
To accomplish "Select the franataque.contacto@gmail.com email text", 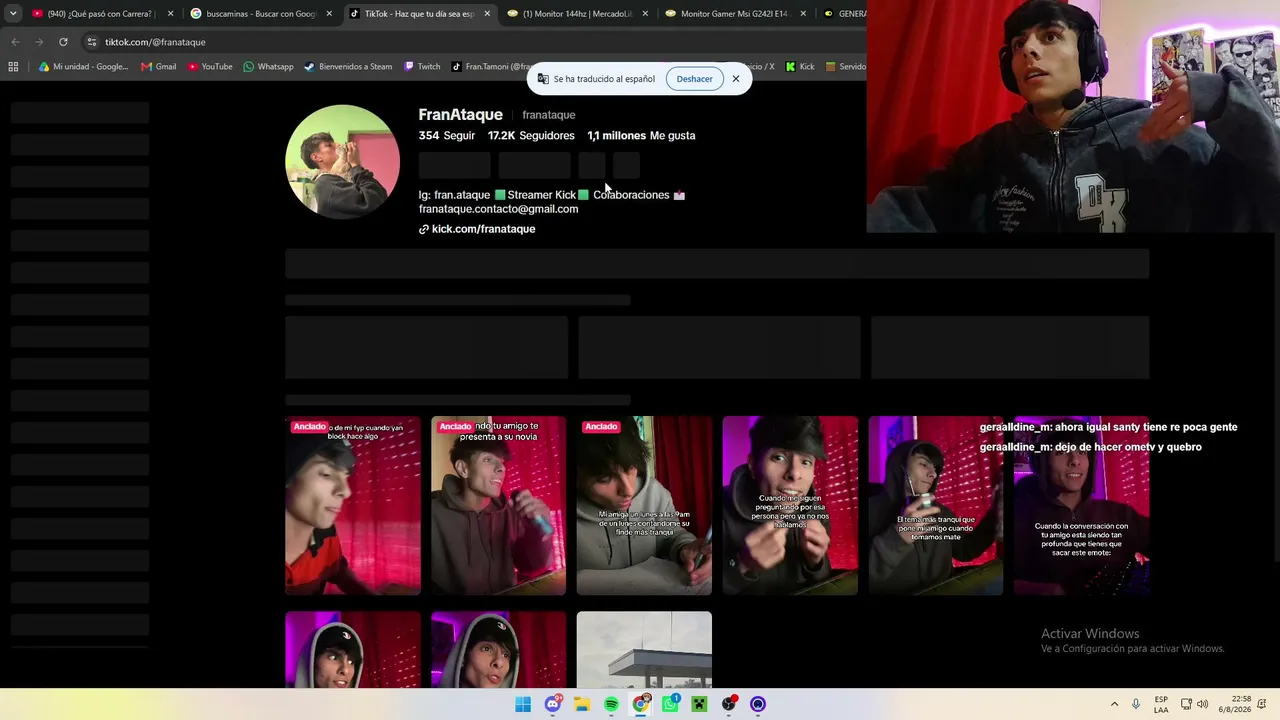I will click(498, 209).
